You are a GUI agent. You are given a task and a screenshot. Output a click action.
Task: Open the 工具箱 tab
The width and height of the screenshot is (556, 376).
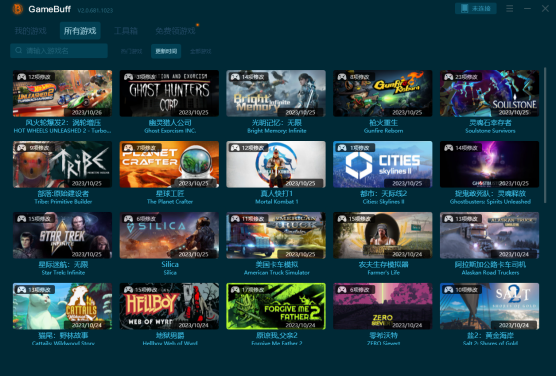126,31
